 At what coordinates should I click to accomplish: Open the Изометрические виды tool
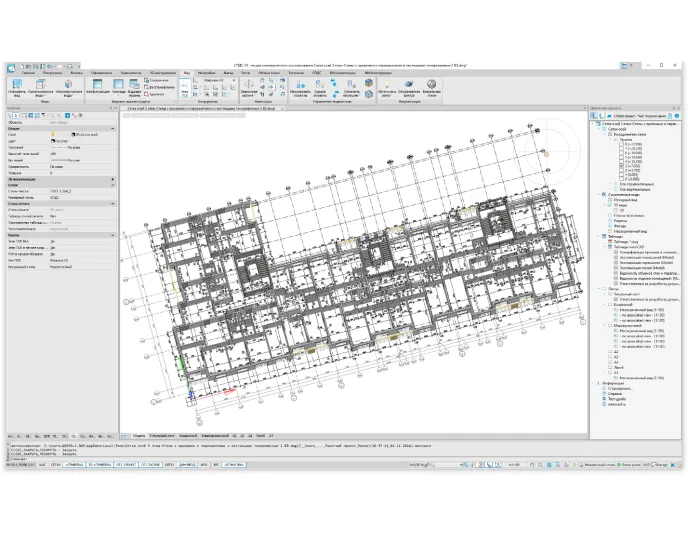pos(69,88)
